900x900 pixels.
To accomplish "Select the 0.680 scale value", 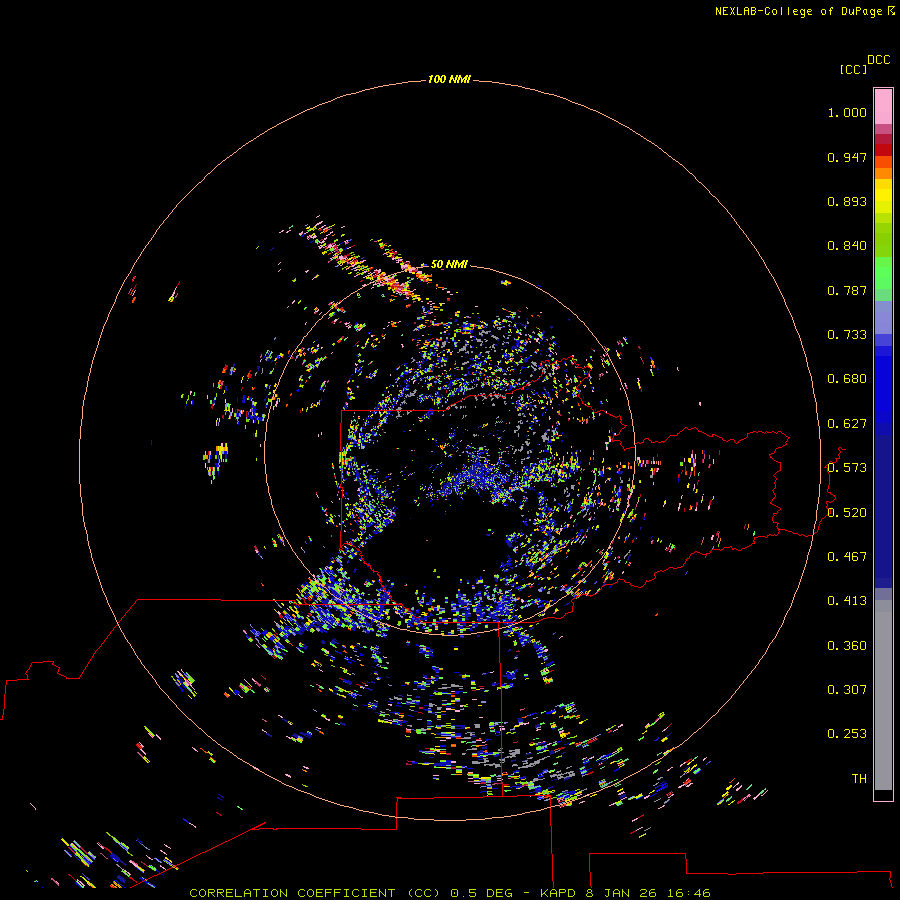I will tap(847, 379).
